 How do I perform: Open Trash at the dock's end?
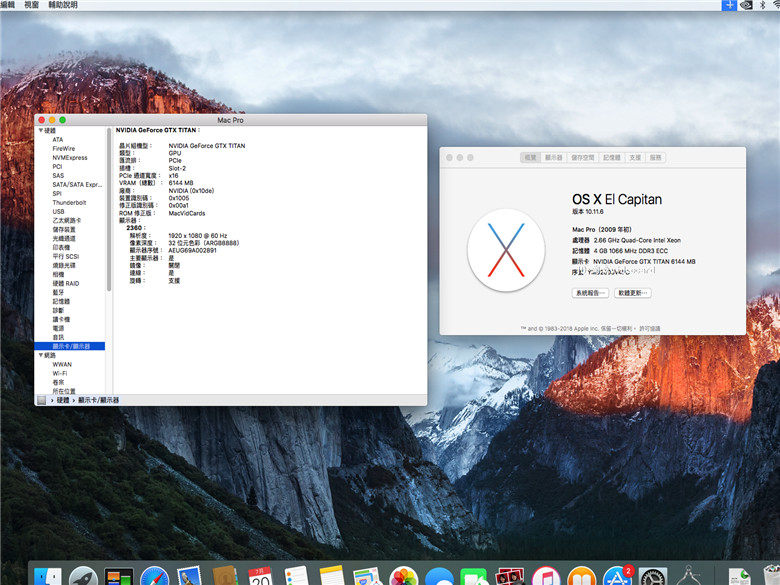[x=771, y=577]
